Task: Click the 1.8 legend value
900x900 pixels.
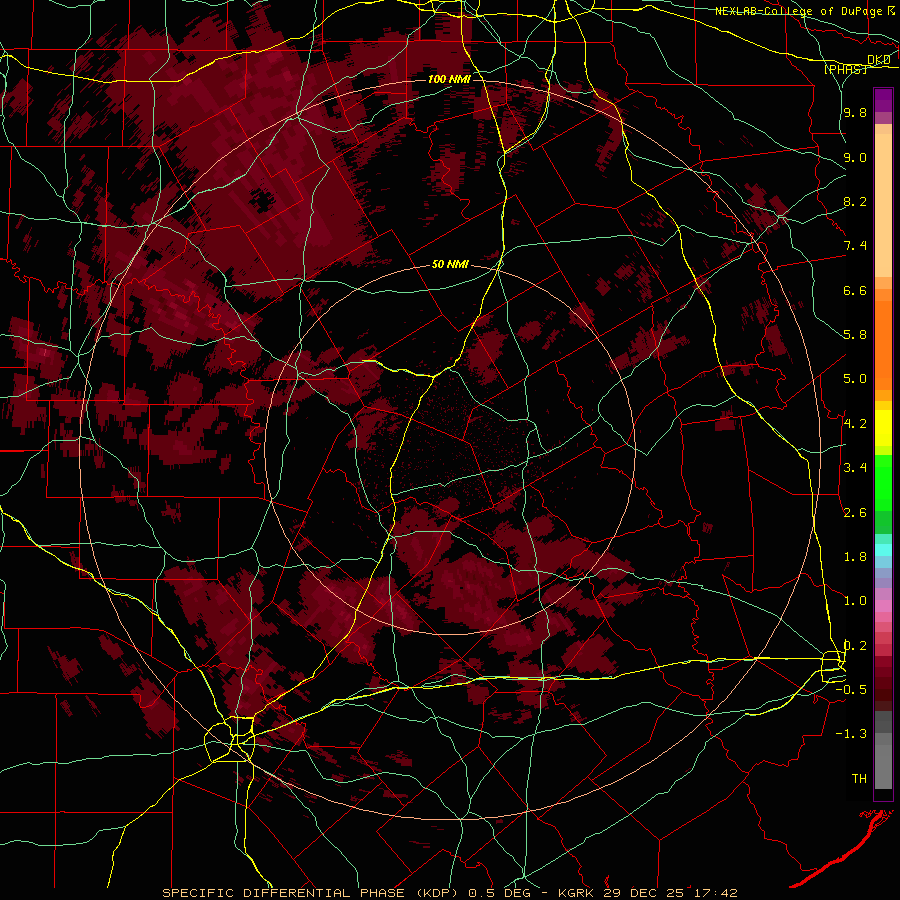Action: coord(855,557)
